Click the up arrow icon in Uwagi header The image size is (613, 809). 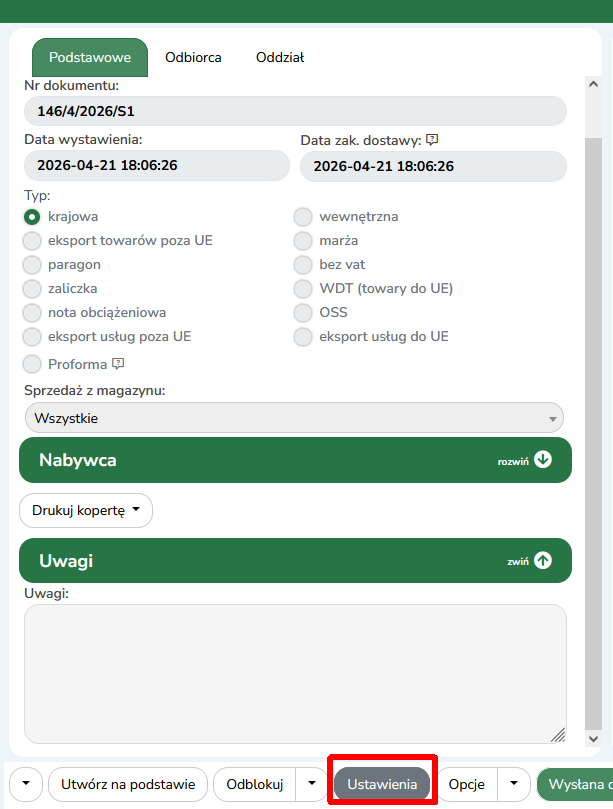click(x=543, y=561)
